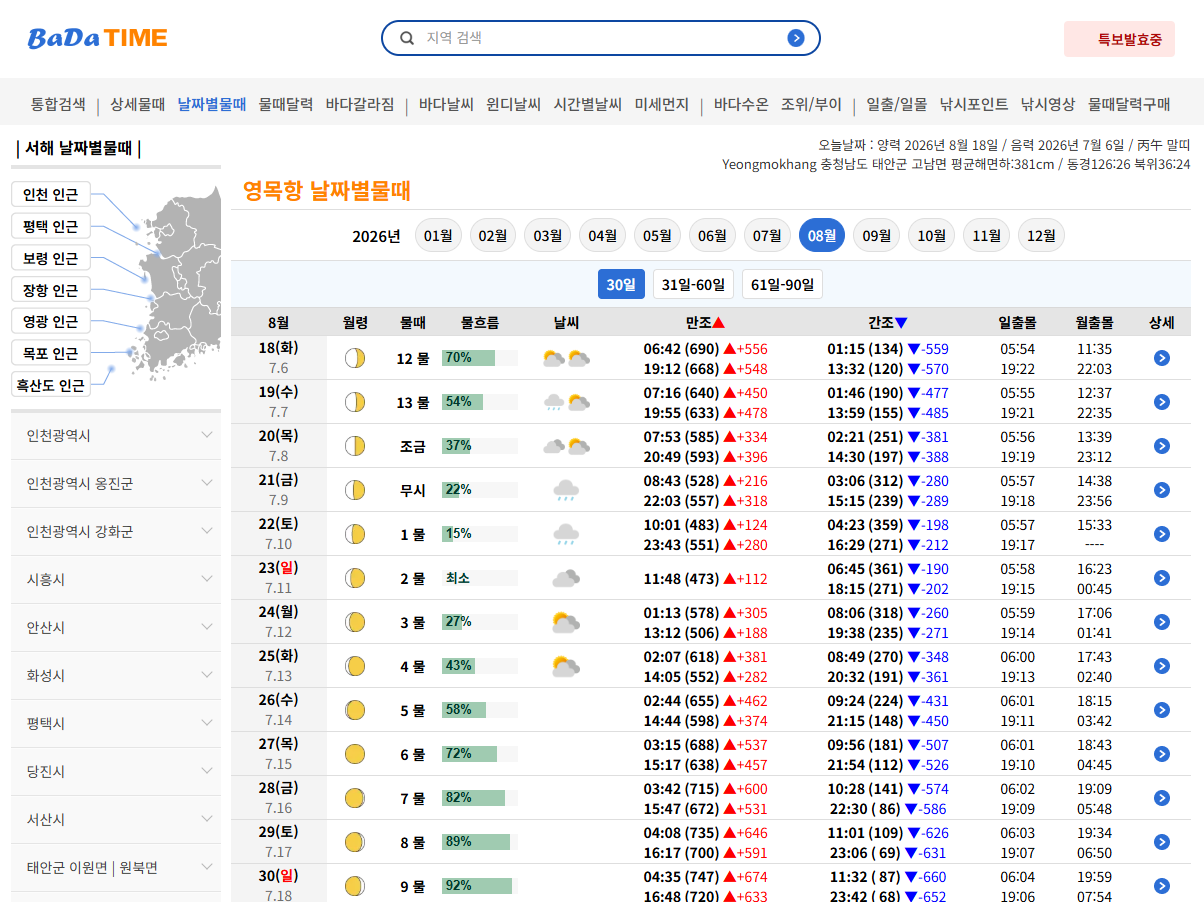This screenshot has height=902, width=1204.
Task: Click the 15% tide flow bar
Action: click(480, 534)
